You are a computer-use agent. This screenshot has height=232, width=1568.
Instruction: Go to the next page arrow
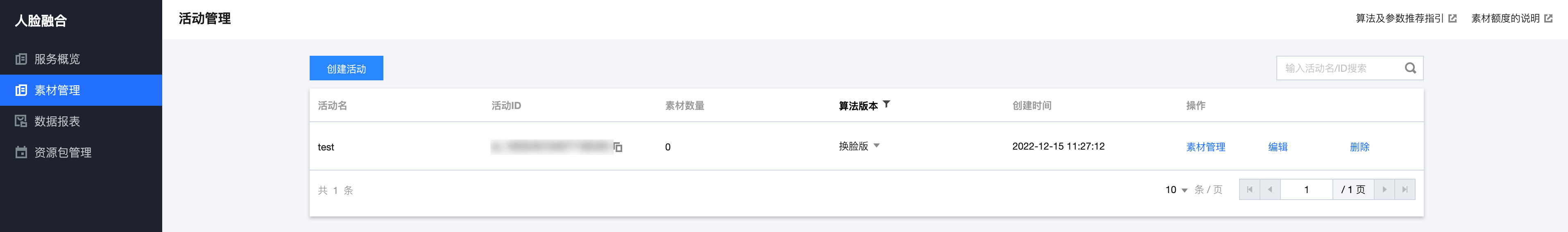coord(1384,189)
